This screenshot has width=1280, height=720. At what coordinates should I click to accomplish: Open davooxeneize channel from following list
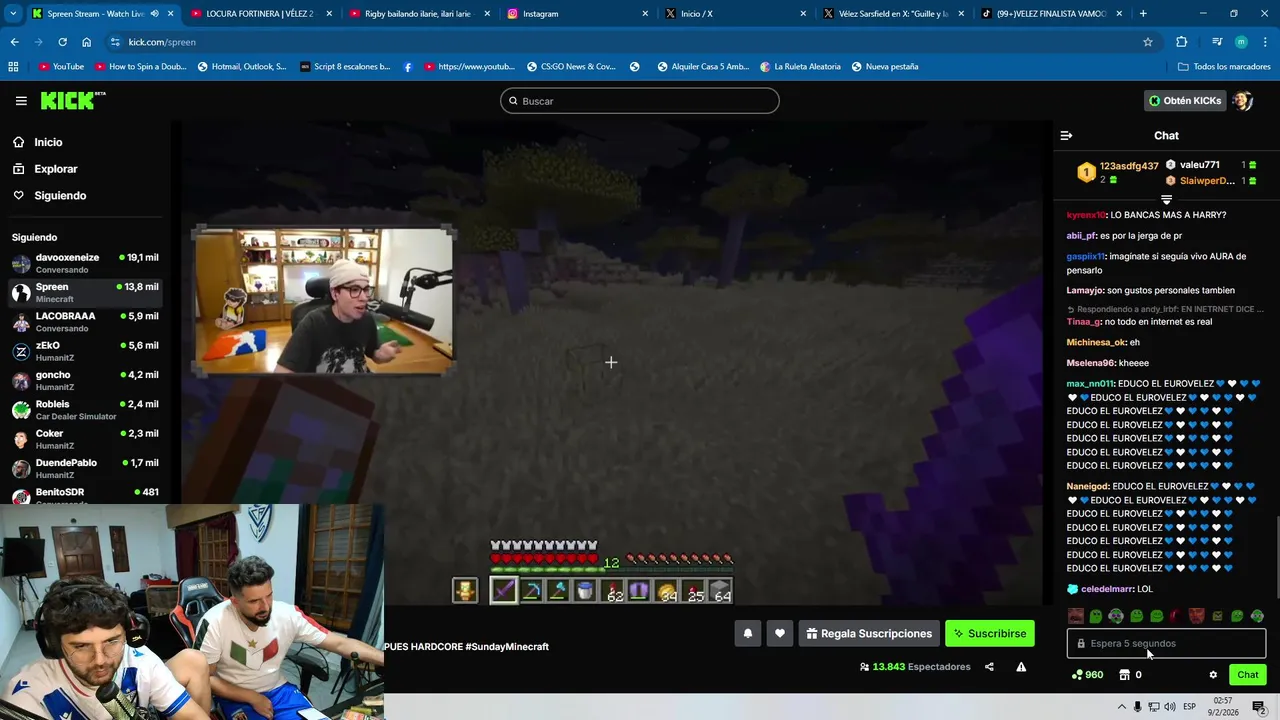[x=85, y=263]
